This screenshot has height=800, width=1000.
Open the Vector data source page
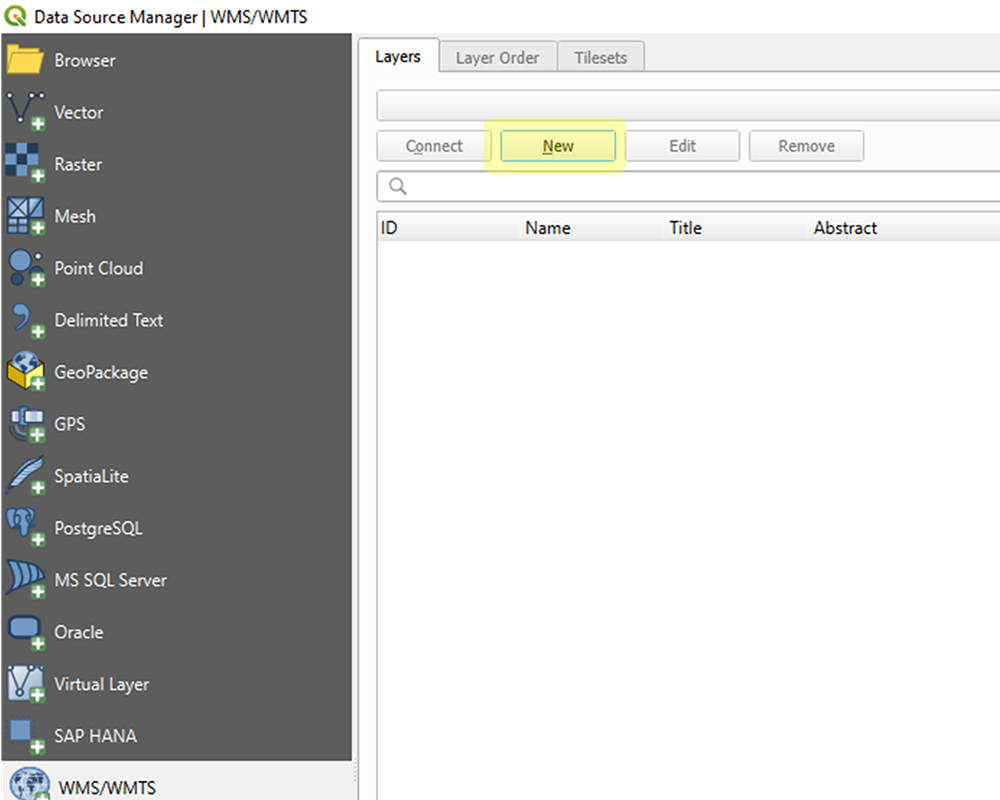coord(78,112)
